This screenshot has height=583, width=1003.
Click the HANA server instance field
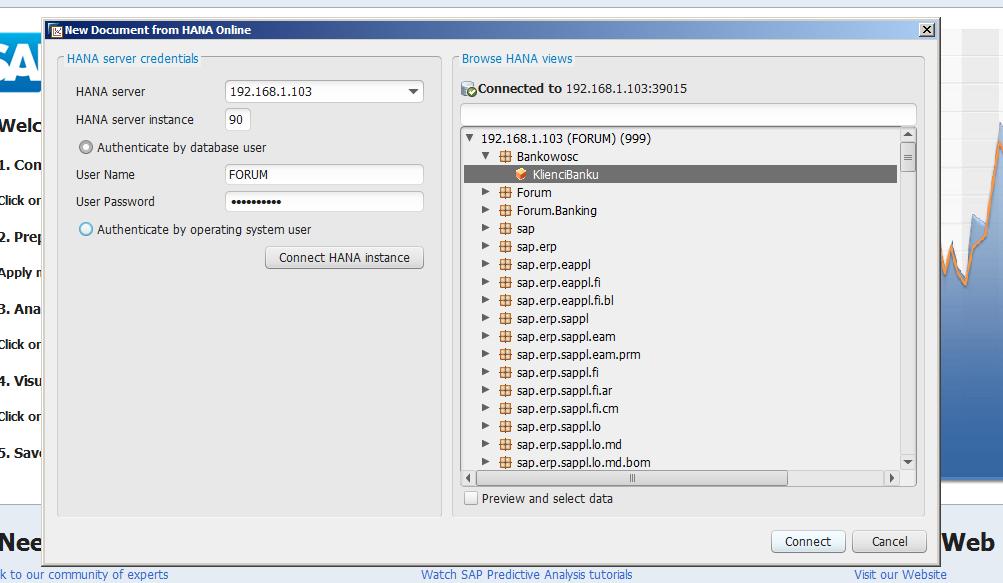click(x=237, y=120)
